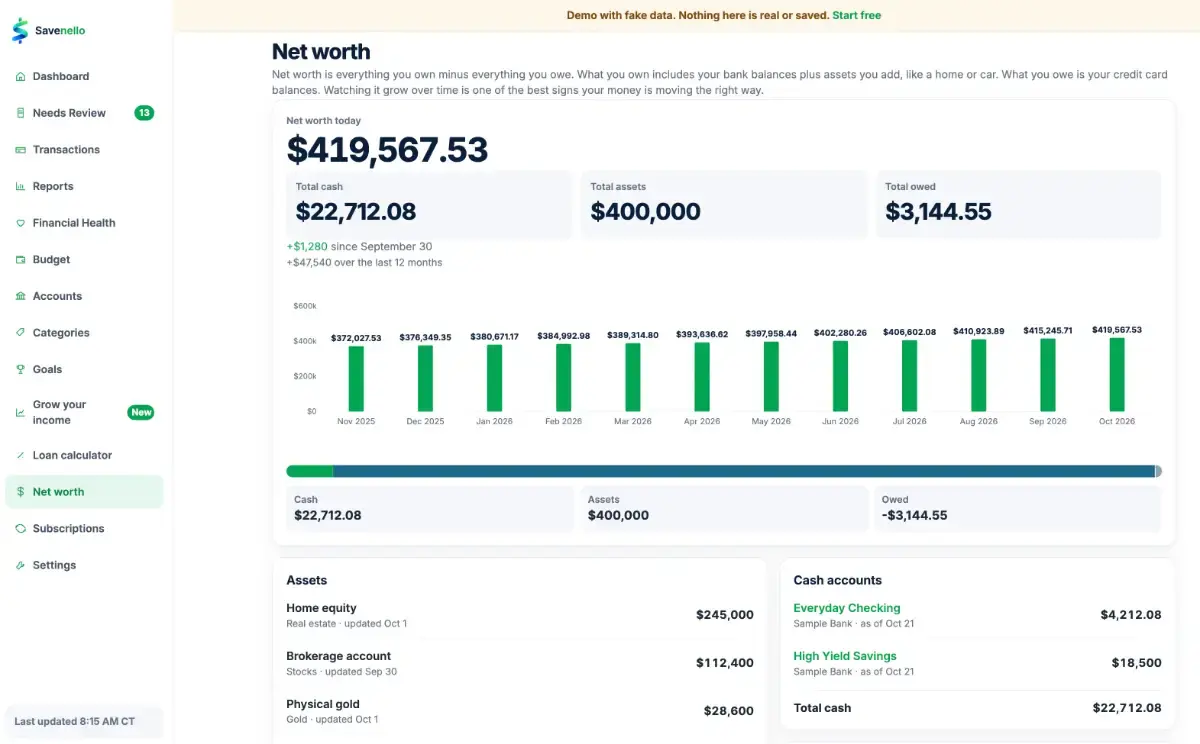Click the Financial Health heart icon
The width and height of the screenshot is (1200, 744).
(20, 223)
